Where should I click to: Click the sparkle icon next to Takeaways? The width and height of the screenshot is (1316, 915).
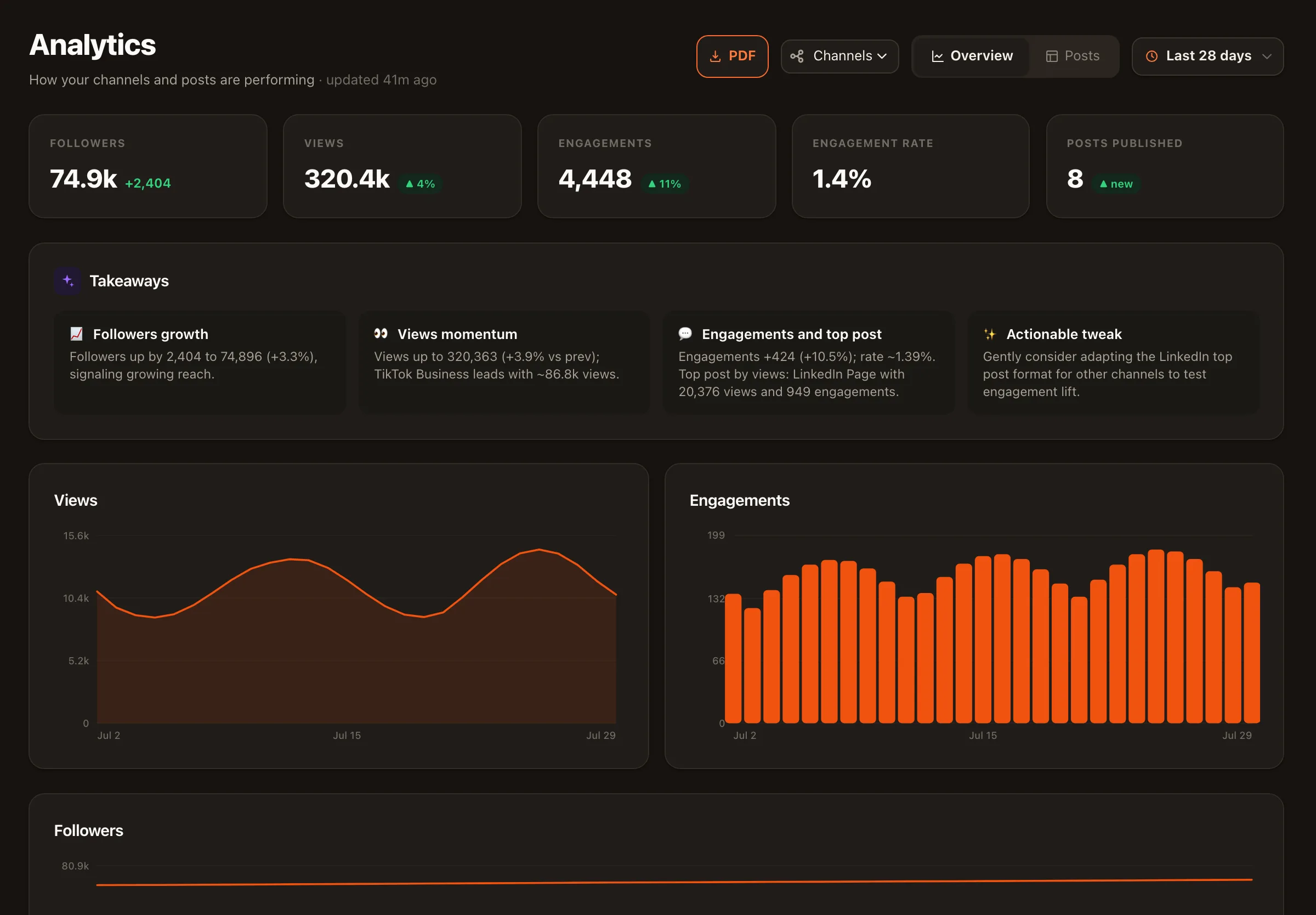coord(67,281)
